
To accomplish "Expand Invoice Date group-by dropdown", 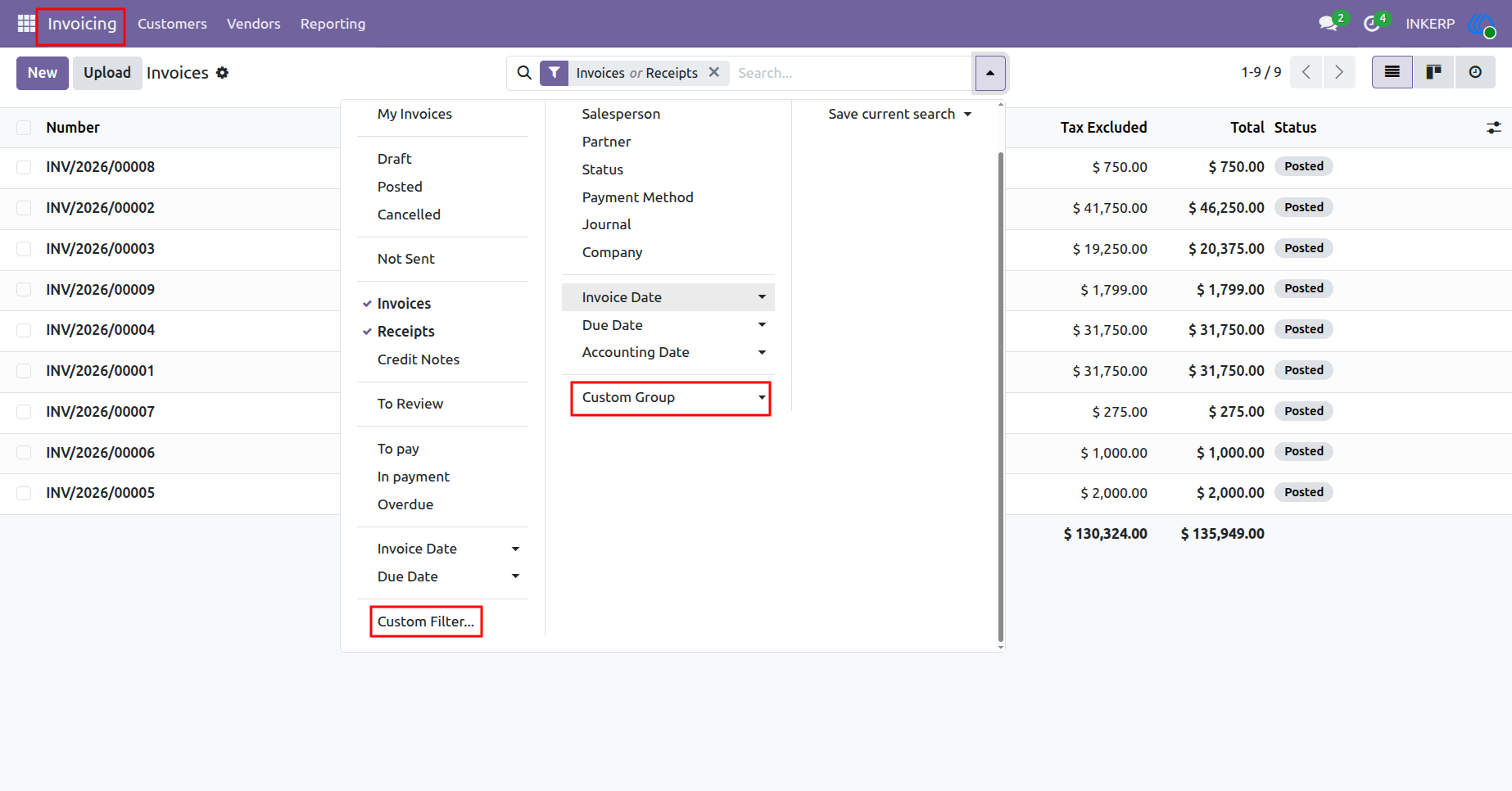I will tap(668, 297).
